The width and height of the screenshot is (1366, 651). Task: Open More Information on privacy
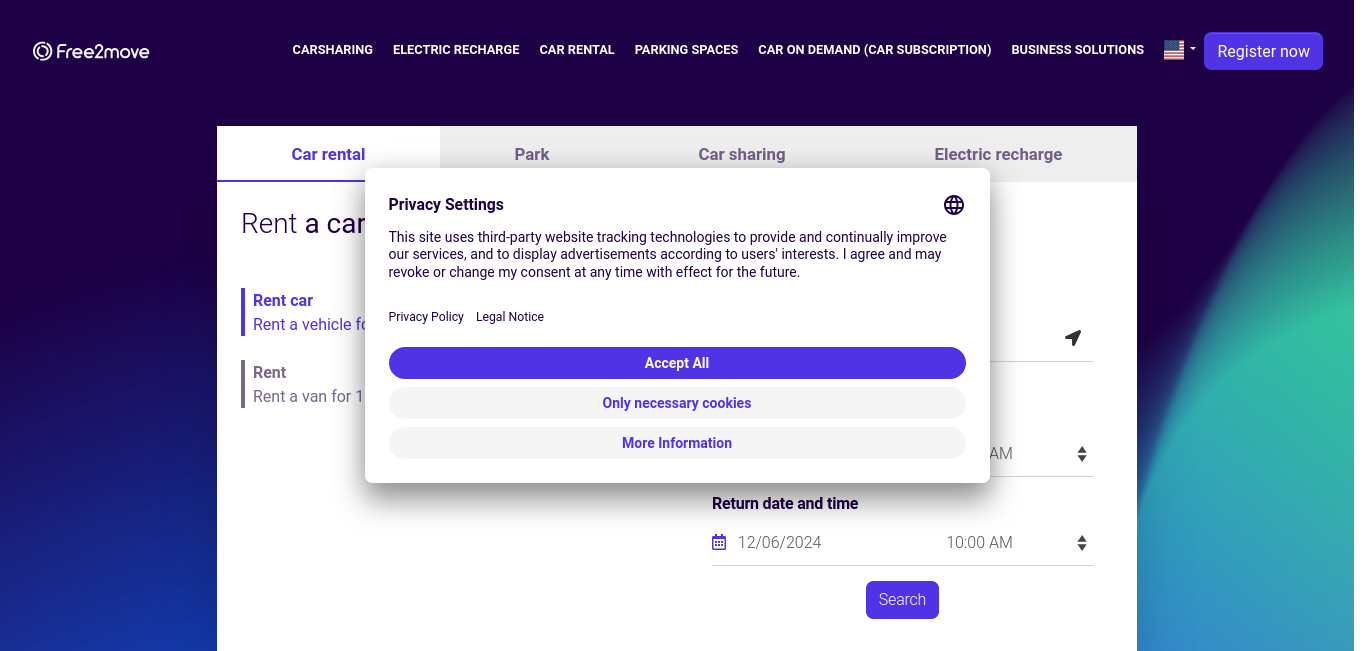[x=677, y=443]
